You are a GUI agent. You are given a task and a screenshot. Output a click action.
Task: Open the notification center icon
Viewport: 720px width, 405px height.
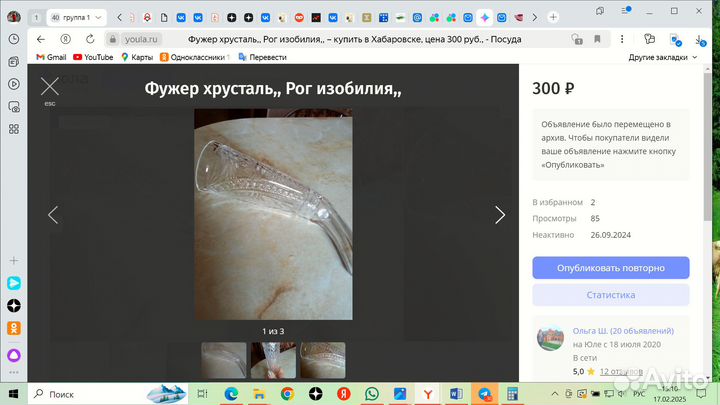point(701,394)
